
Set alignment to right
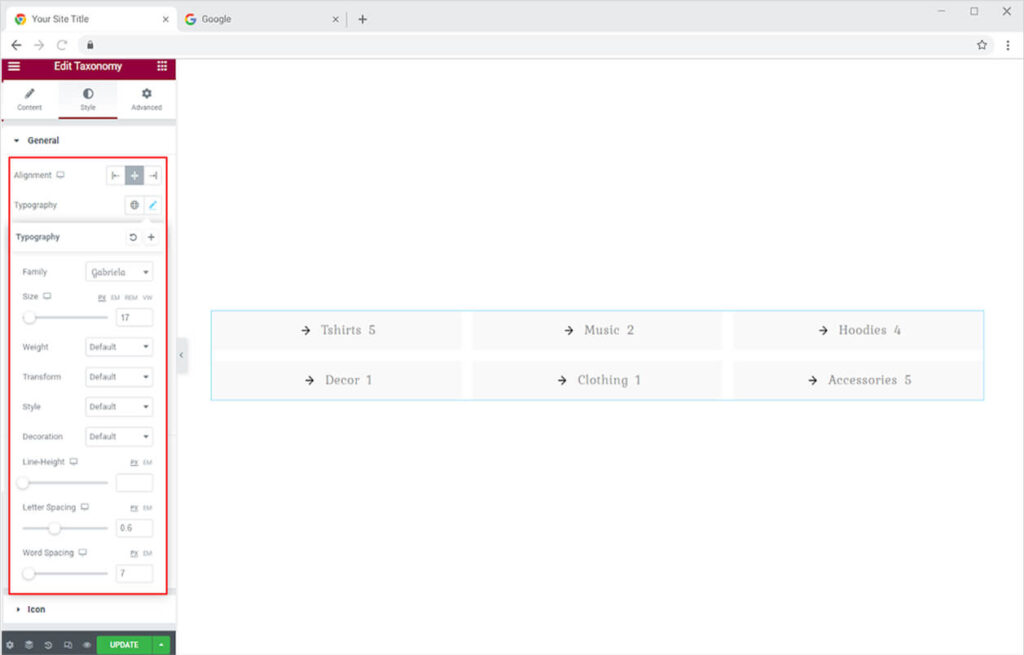152,176
